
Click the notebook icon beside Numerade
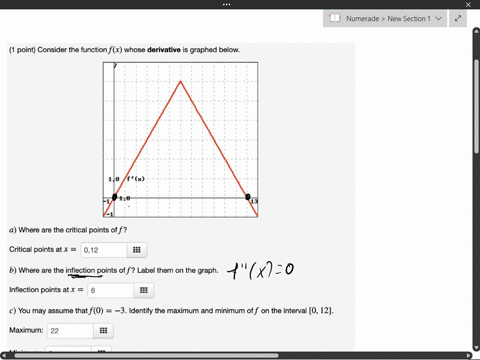coord(334,18)
